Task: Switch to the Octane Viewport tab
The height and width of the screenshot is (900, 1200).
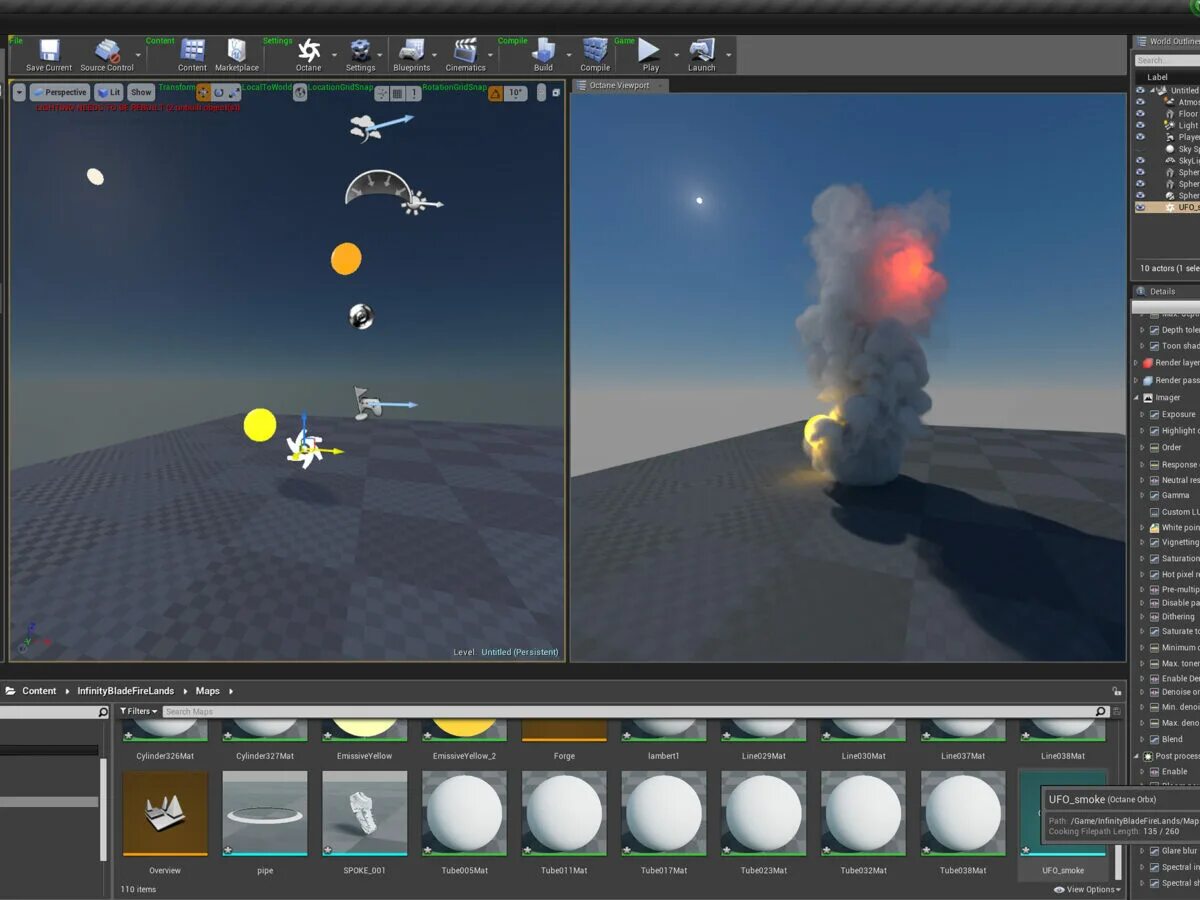Action: (x=619, y=85)
